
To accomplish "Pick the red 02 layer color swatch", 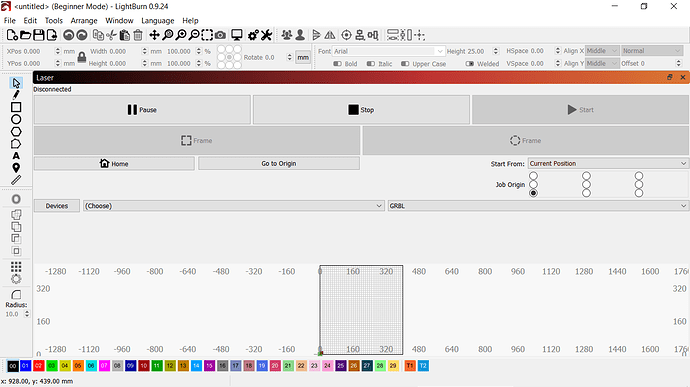I will click(x=39, y=365).
